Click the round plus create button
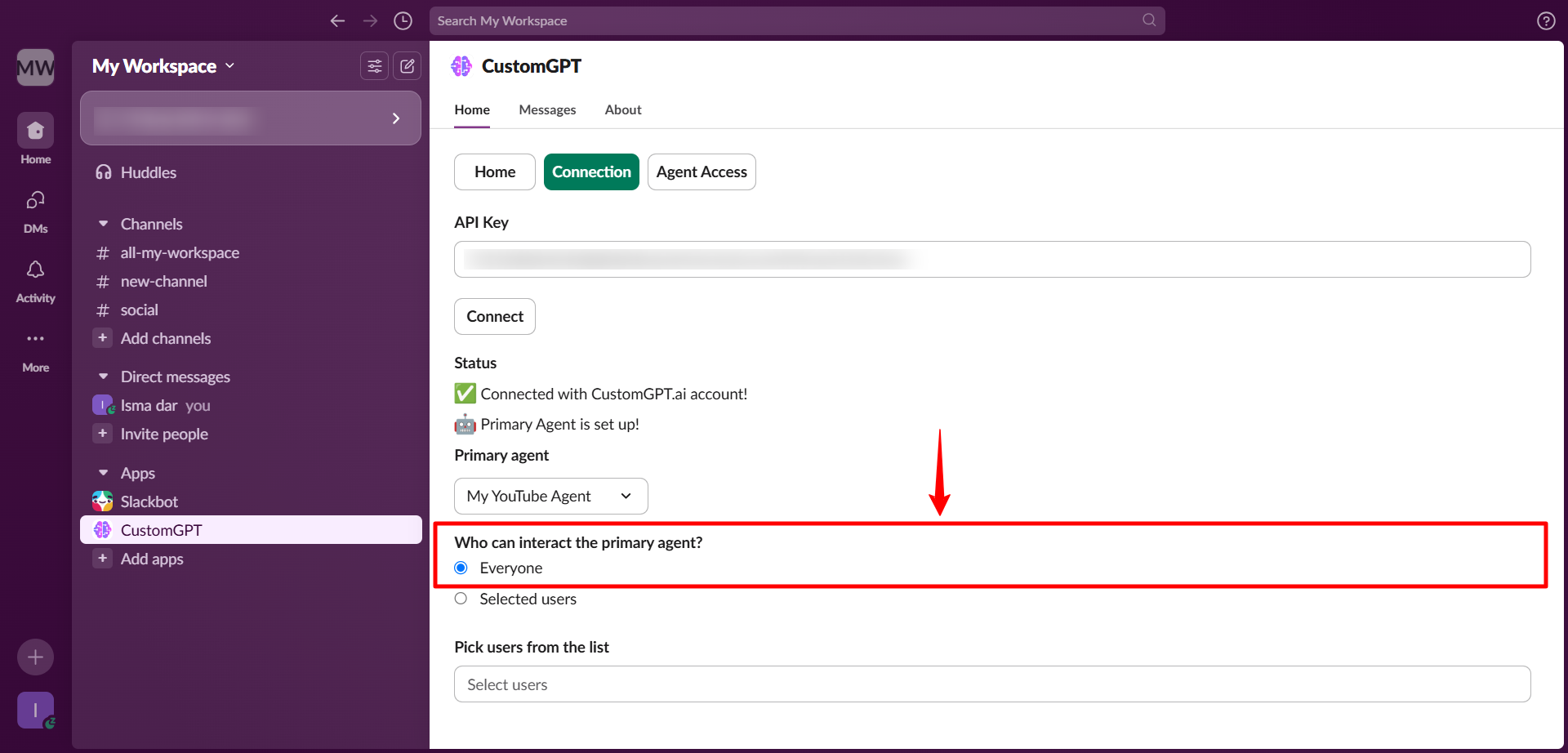Screen dimensions: 1568x753 [36, 657]
